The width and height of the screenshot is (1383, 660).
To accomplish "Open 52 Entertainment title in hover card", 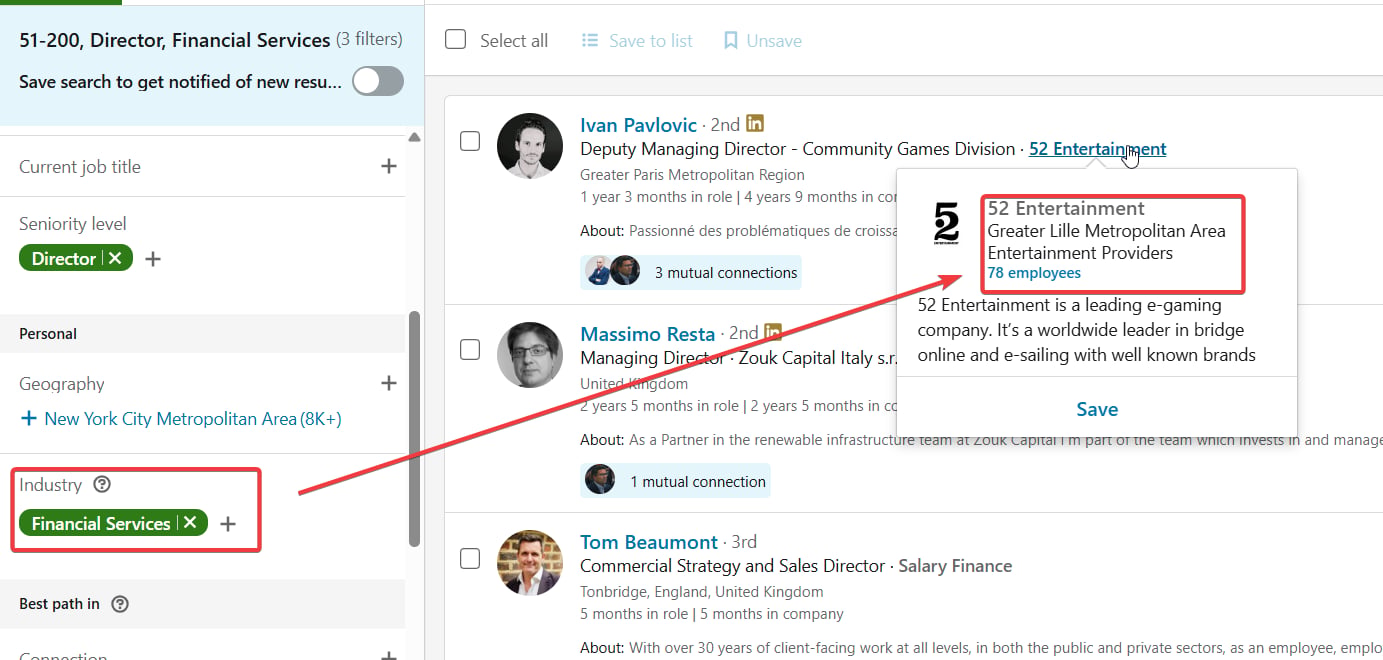I will pyautogui.click(x=1066, y=209).
